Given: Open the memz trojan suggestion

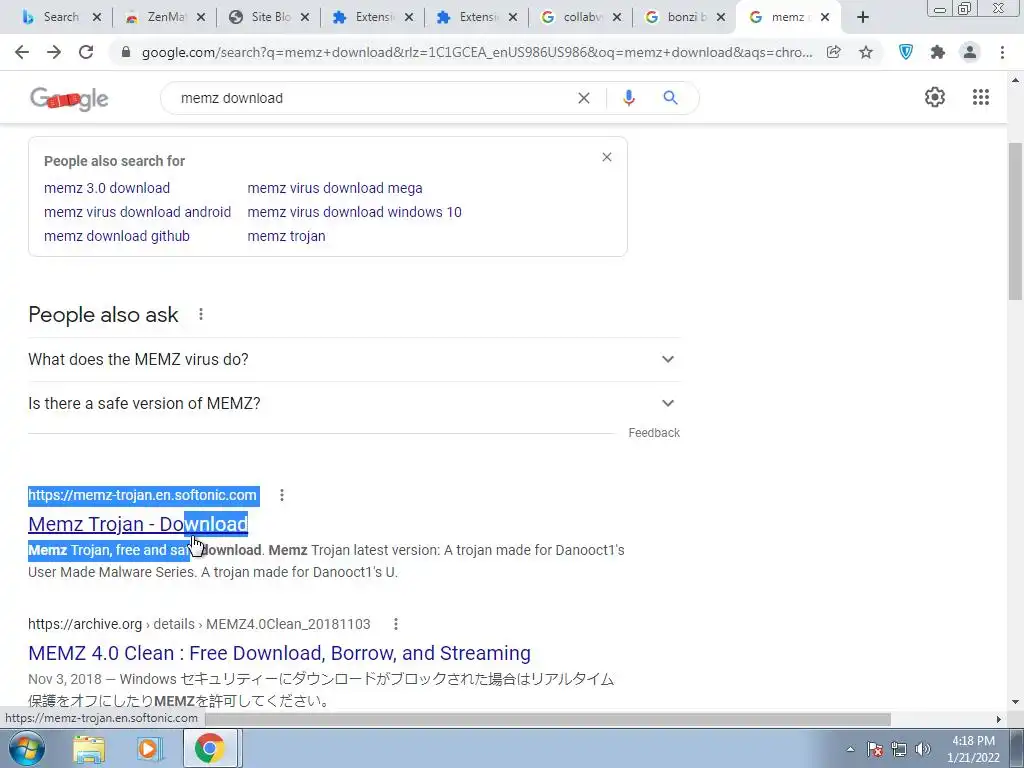Looking at the screenshot, I should point(286,236).
